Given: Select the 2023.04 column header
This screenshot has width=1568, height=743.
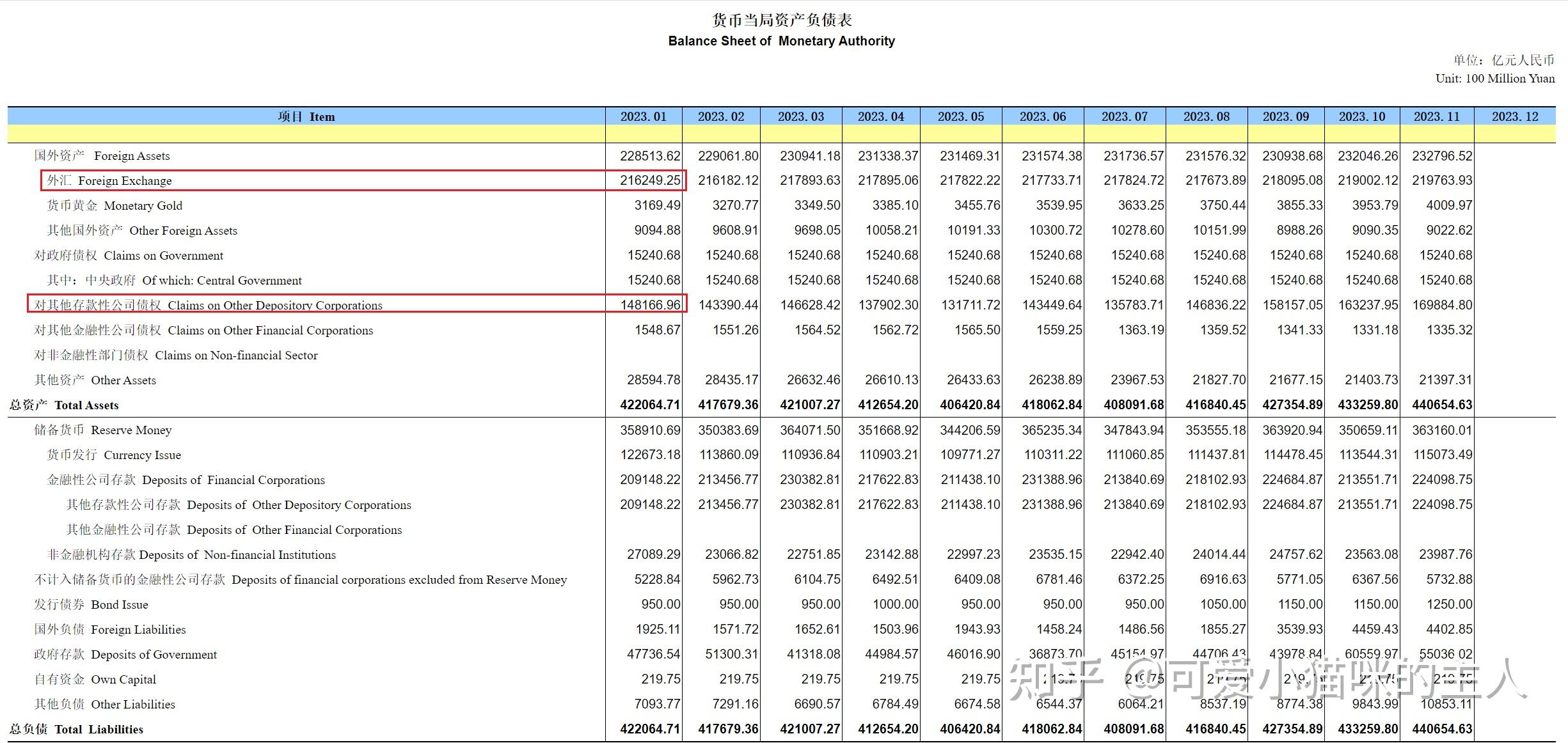Looking at the screenshot, I should (x=881, y=116).
